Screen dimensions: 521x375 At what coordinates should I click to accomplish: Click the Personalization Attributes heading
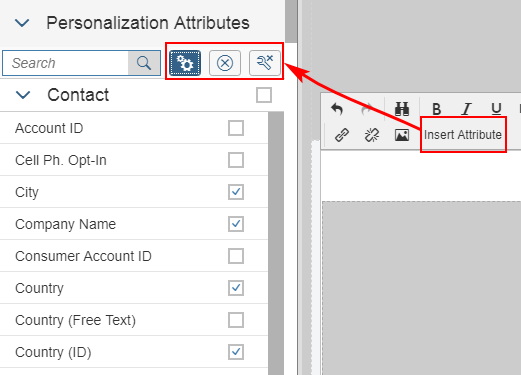[148, 23]
